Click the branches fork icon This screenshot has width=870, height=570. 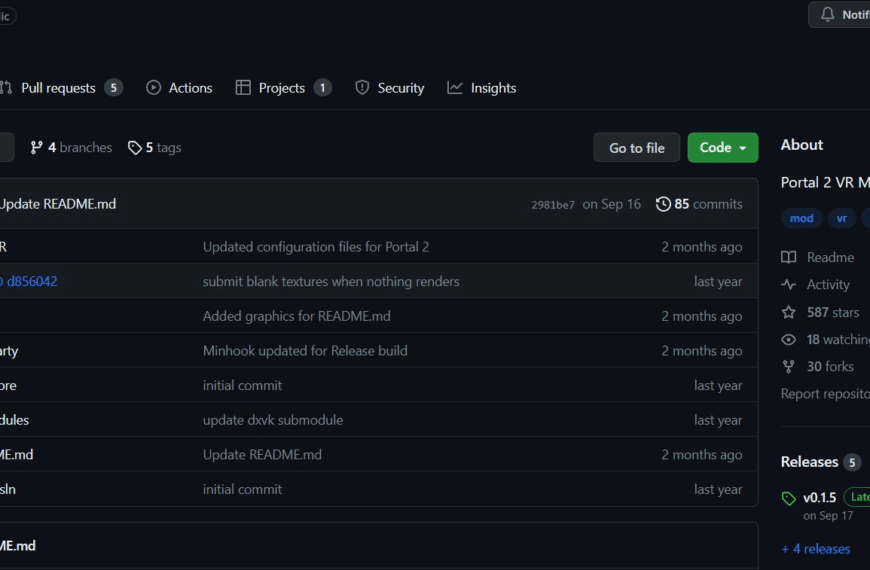pos(36,148)
